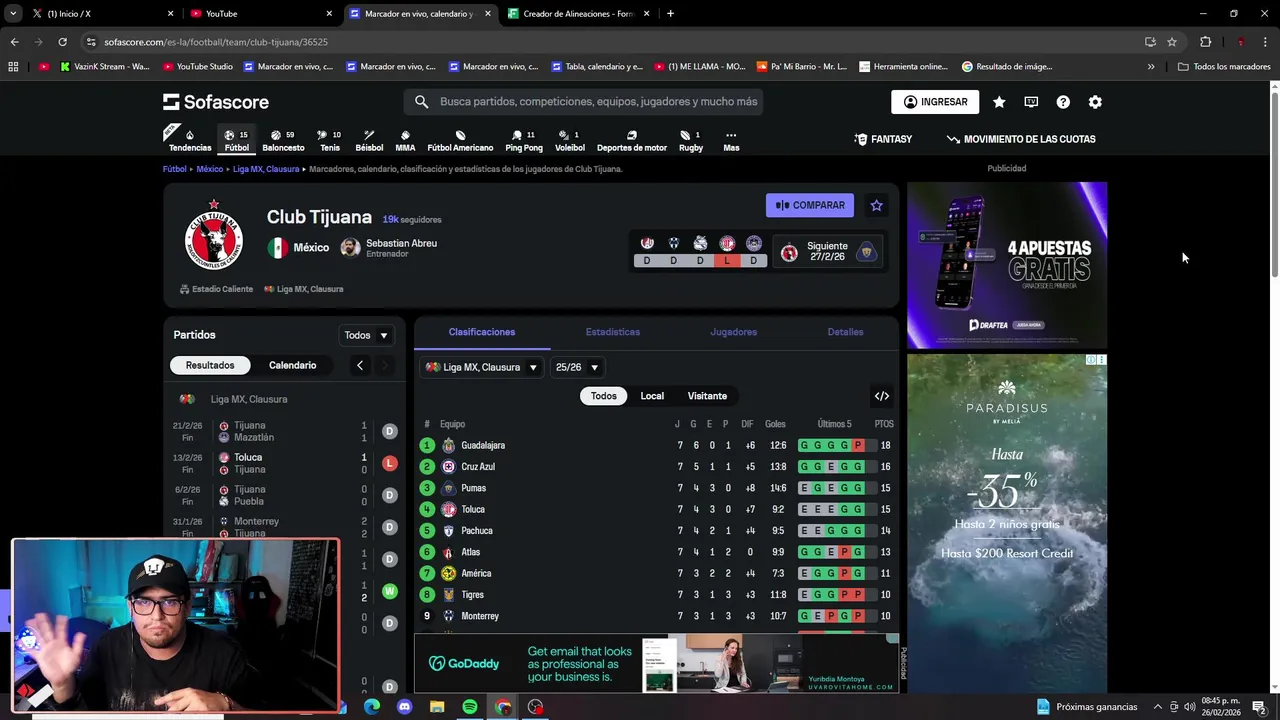
Task: Open the Tijuana vs Puebla match
Action: tap(285, 495)
